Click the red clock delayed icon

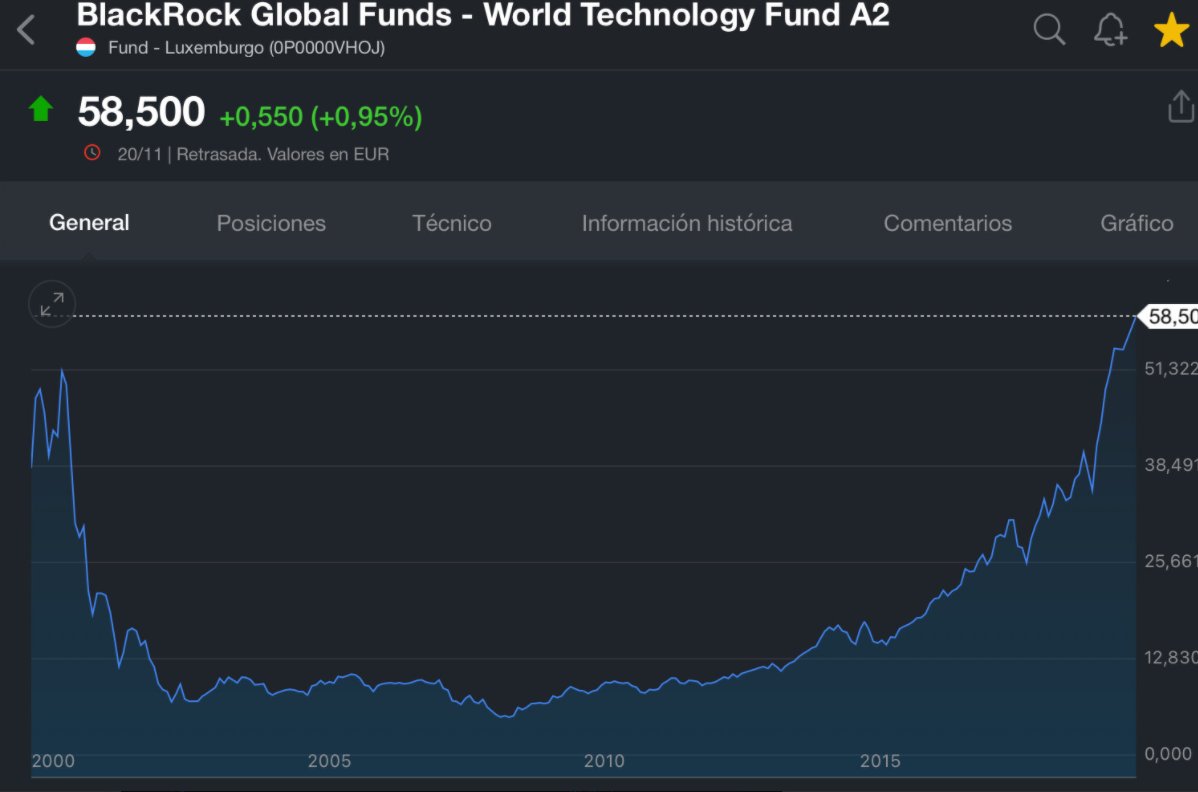[92, 153]
